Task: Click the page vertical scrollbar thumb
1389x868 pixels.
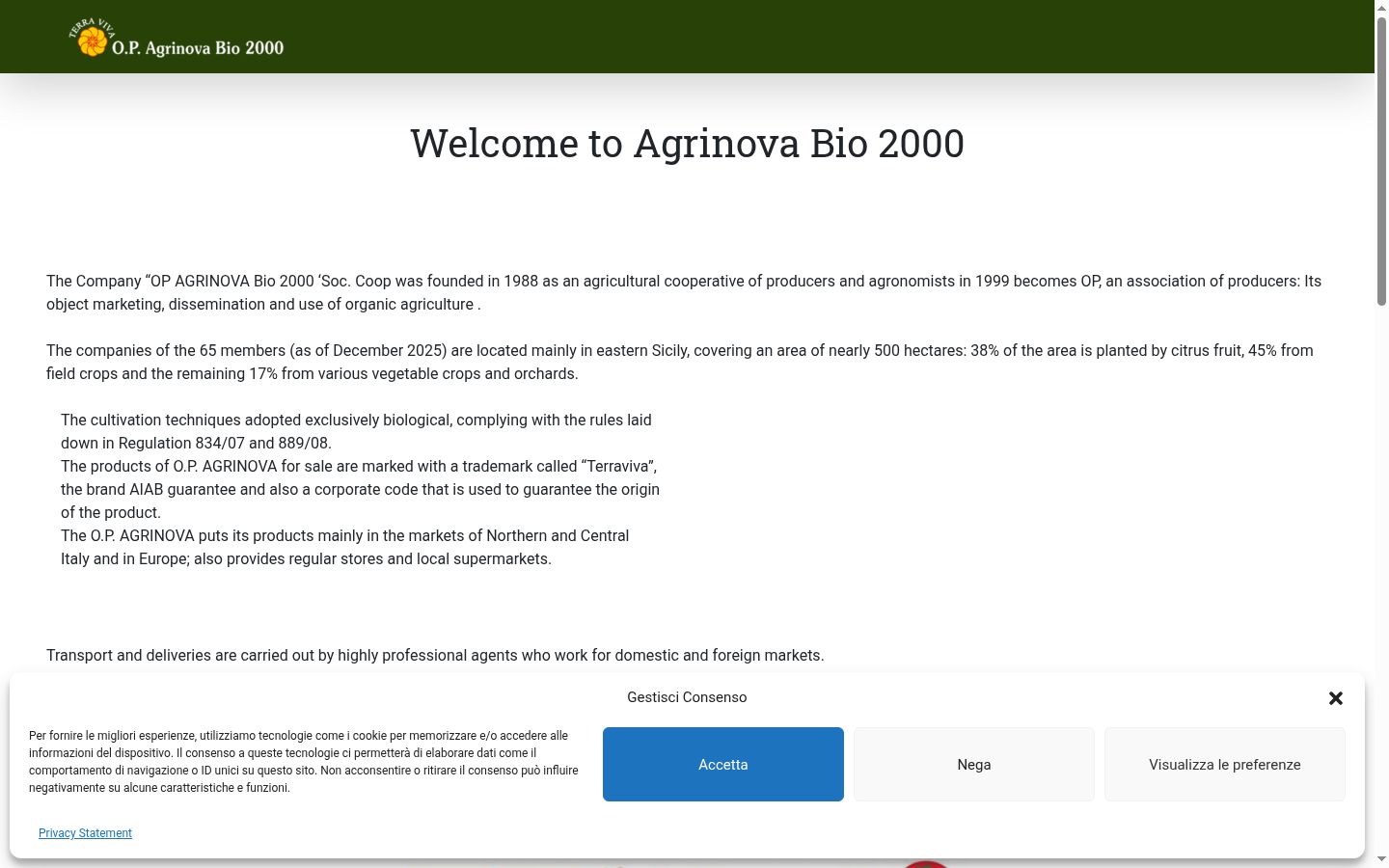Action: tap(1381, 162)
